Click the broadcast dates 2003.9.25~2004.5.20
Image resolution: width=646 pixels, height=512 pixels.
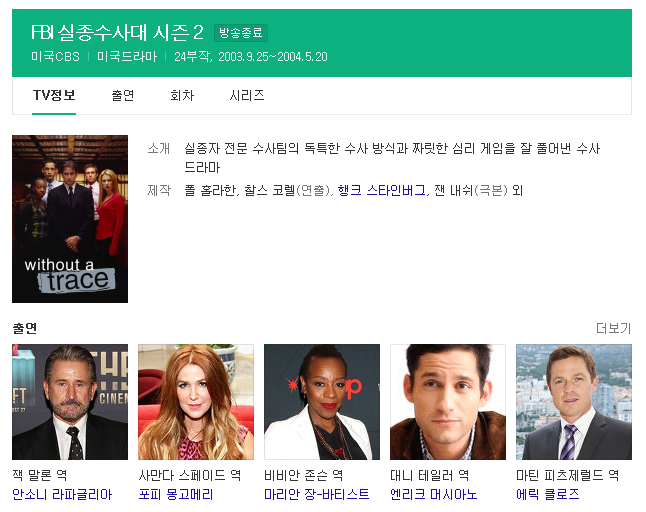pos(273,57)
